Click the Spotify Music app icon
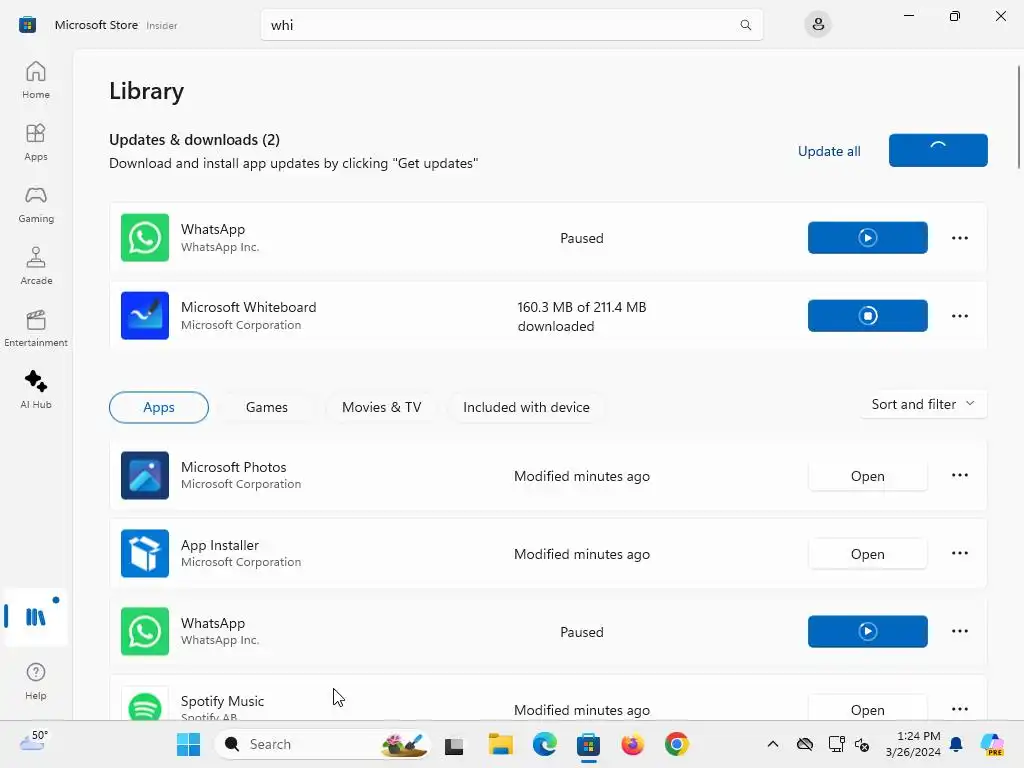Image resolution: width=1024 pixels, height=768 pixels. (145, 705)
